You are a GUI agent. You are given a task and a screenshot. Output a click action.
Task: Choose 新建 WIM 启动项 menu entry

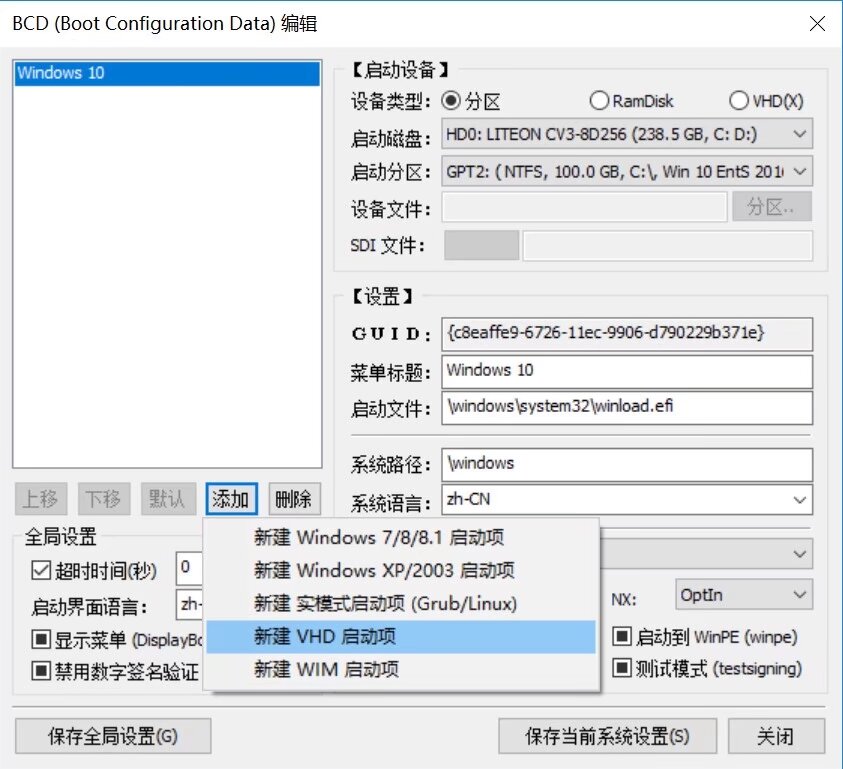click(x=401, y=670)
